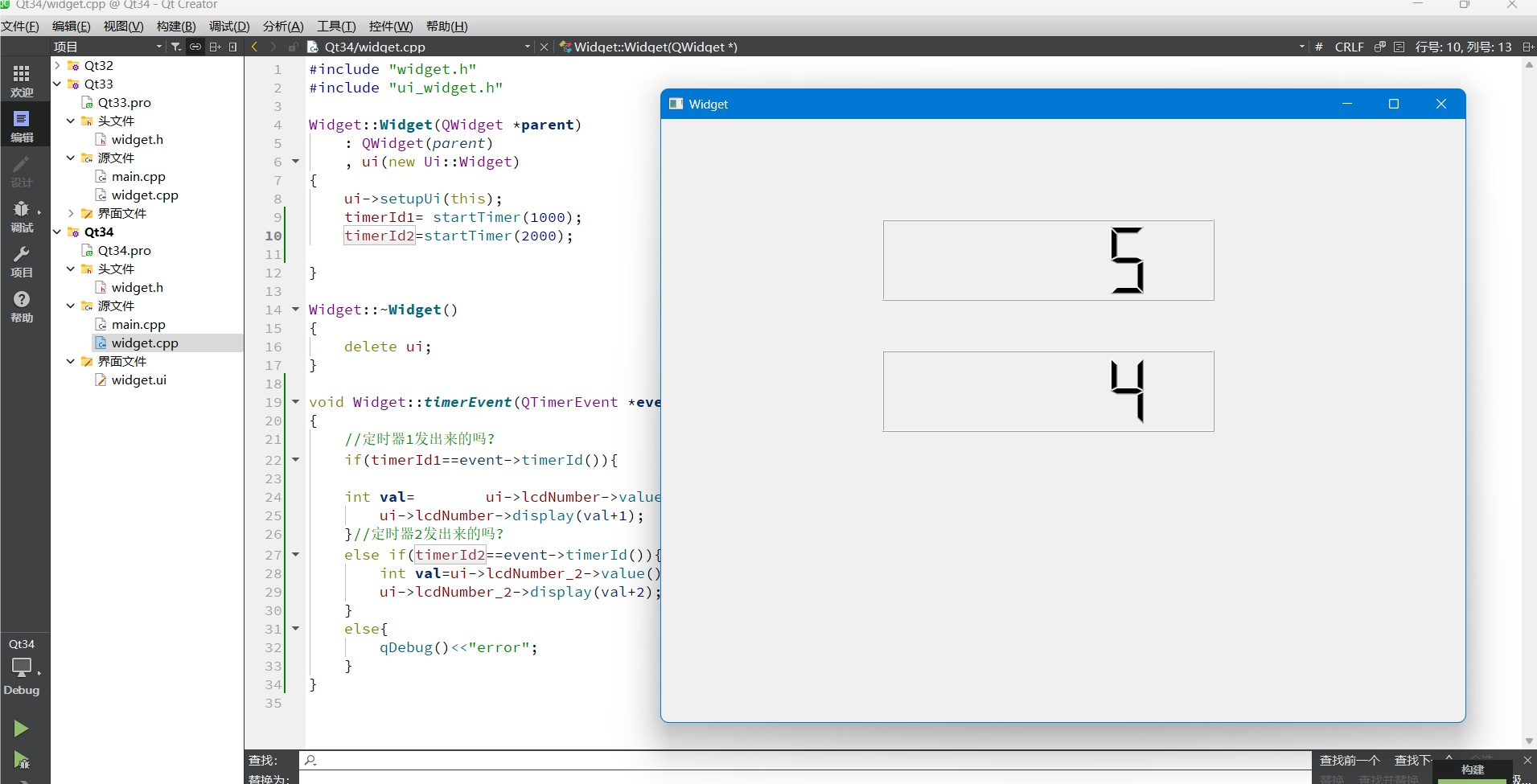This screenshot has height=784, width=1537.
Task: Click 查找前一个 (Find Previous) button
Action: point(1350,760)
